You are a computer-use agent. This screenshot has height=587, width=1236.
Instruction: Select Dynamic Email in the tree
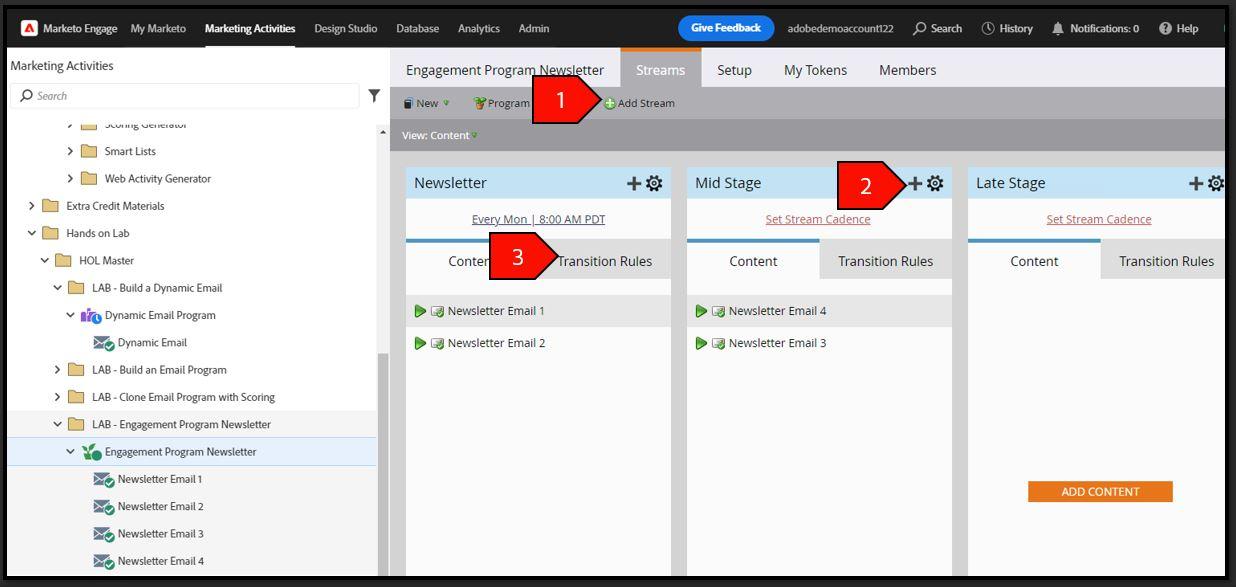(152, 343)
